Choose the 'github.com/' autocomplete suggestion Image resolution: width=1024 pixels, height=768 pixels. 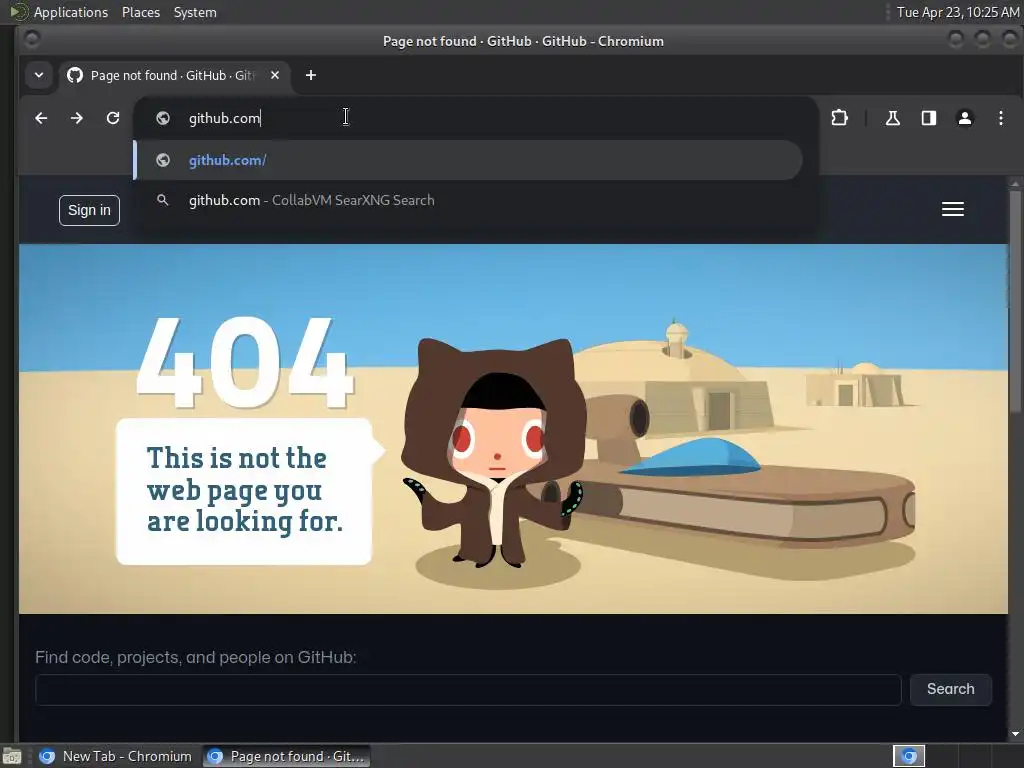click(468, 160)
